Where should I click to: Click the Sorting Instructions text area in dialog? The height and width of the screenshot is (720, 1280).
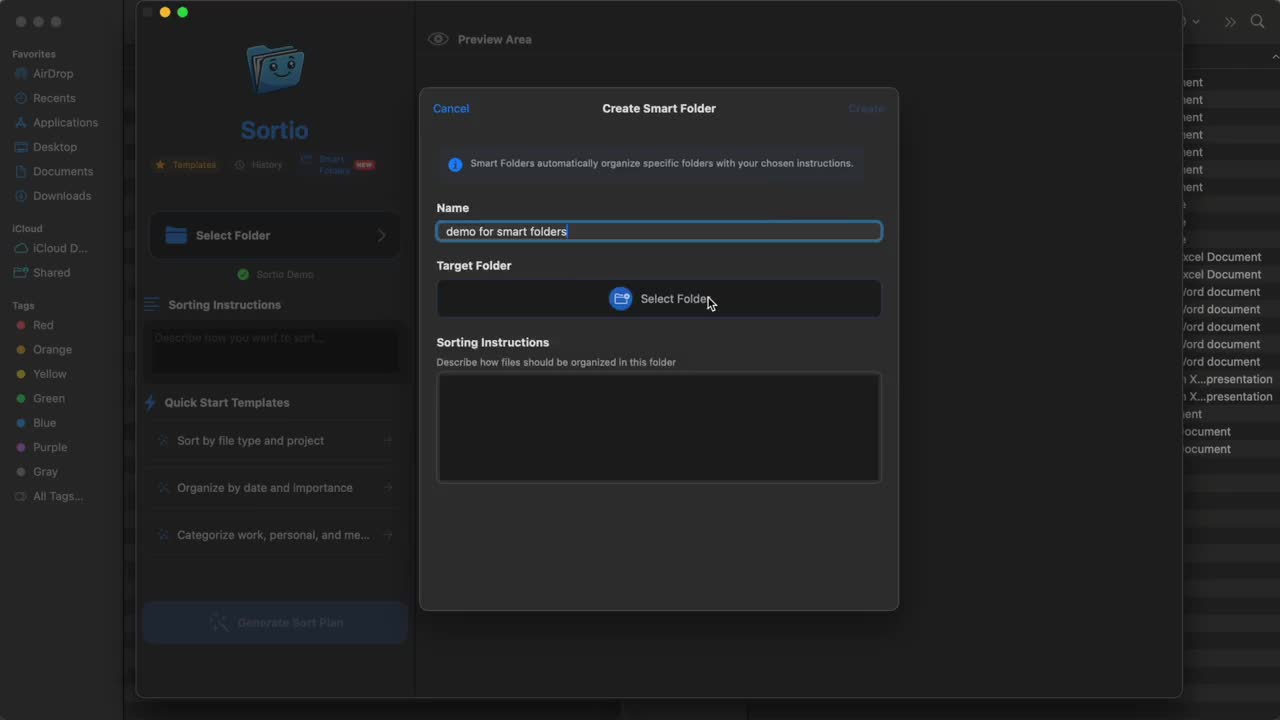(659, 428)
